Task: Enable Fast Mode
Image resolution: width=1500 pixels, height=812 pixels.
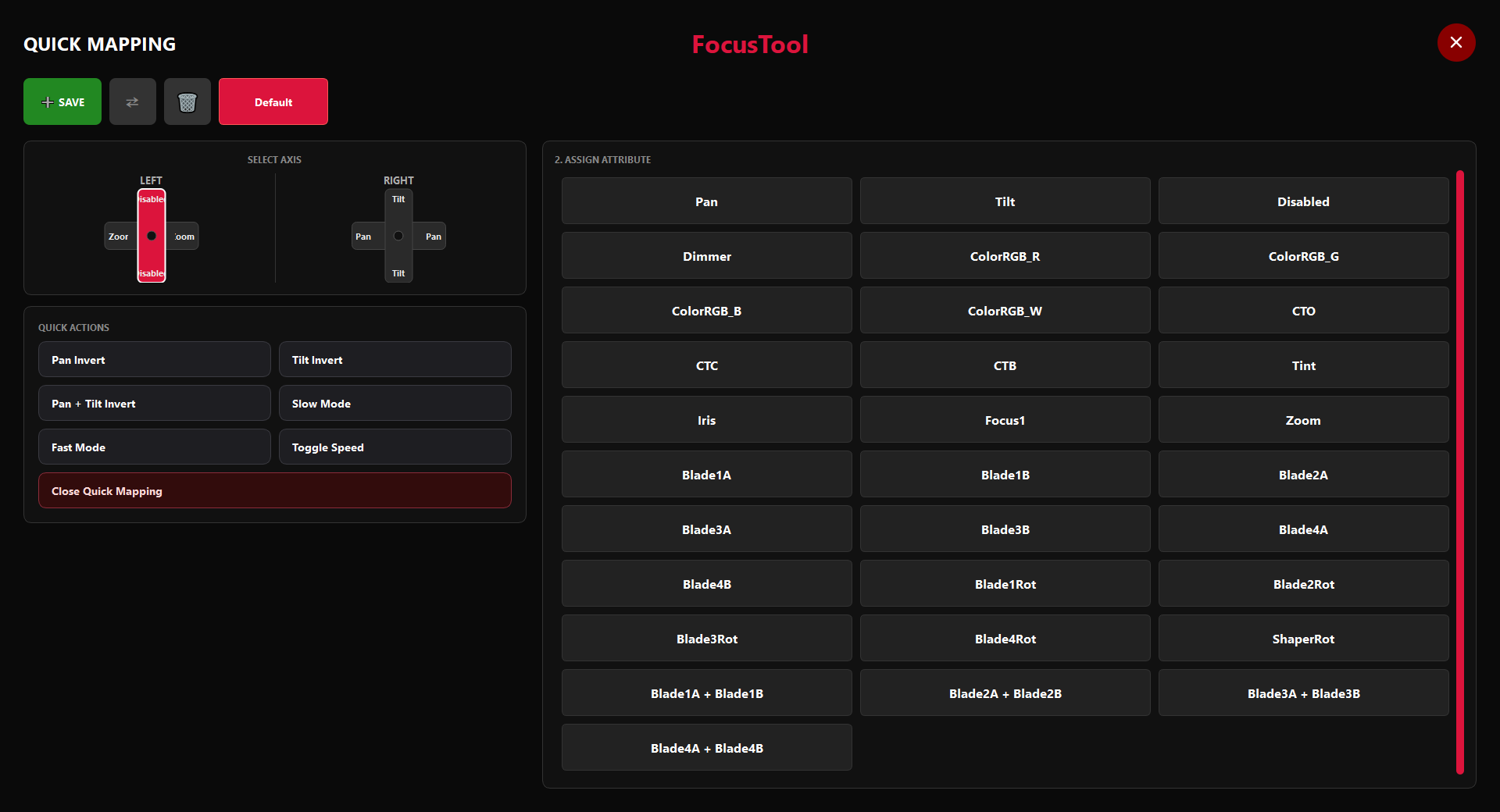Action: [x=155, y=447]
